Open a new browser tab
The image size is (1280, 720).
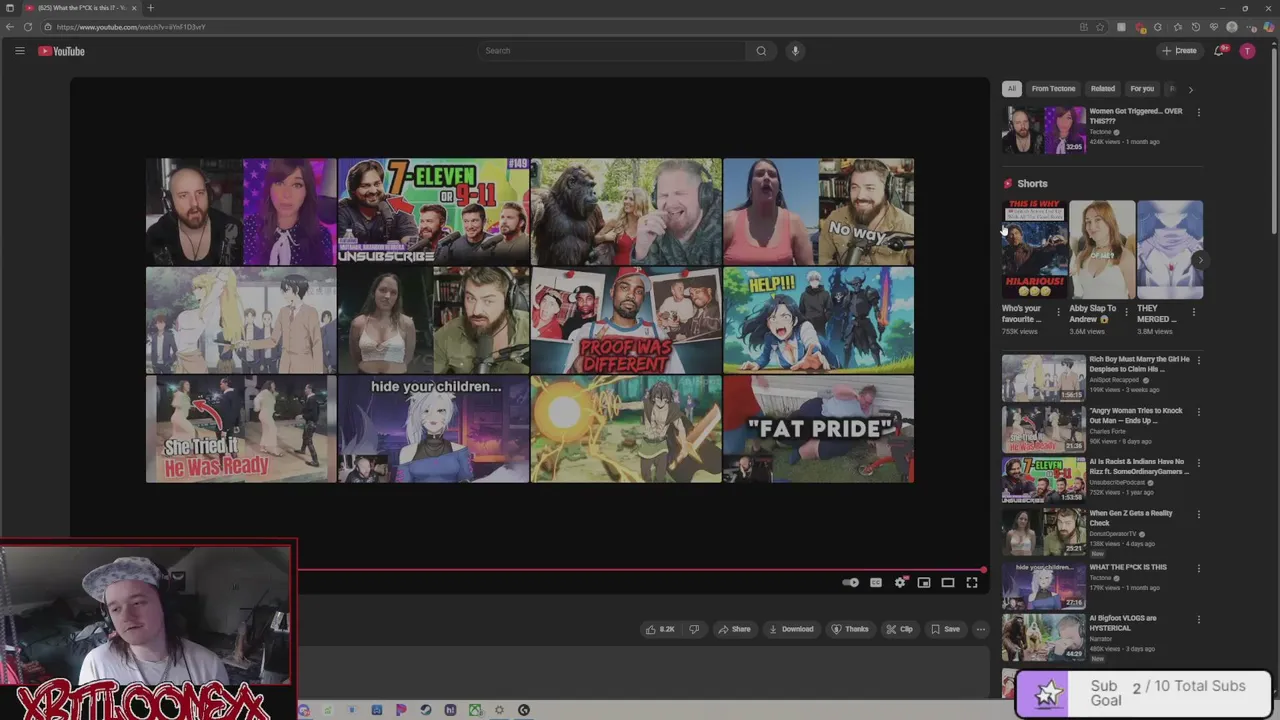point(151,8)
